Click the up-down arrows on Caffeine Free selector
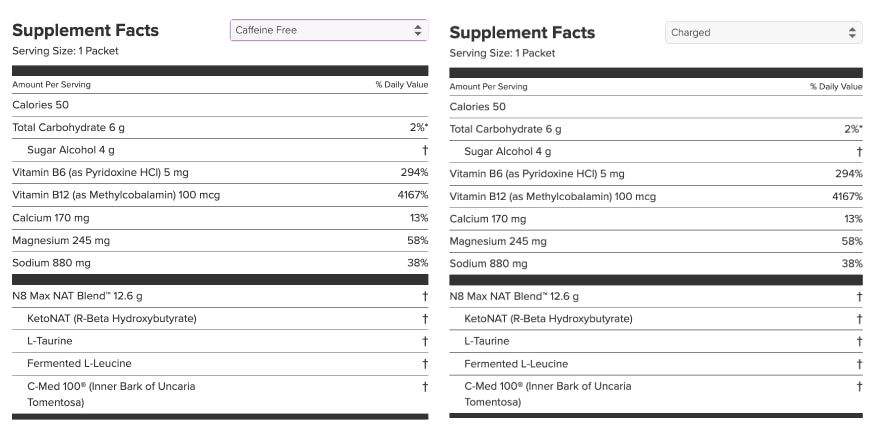Viewport: 877px width, 426px height. point(418,30)
